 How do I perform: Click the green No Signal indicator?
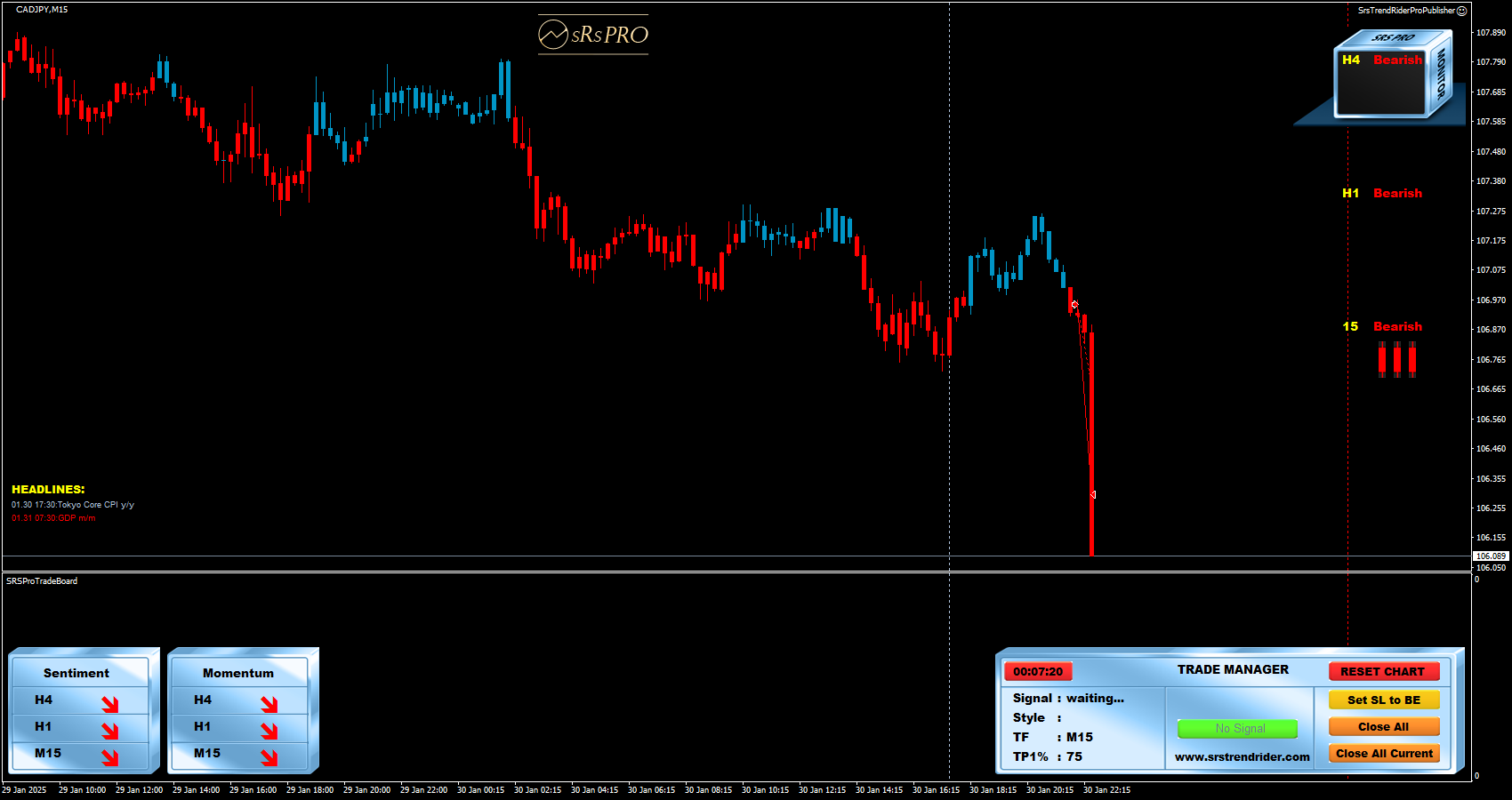coord(1238,729)
